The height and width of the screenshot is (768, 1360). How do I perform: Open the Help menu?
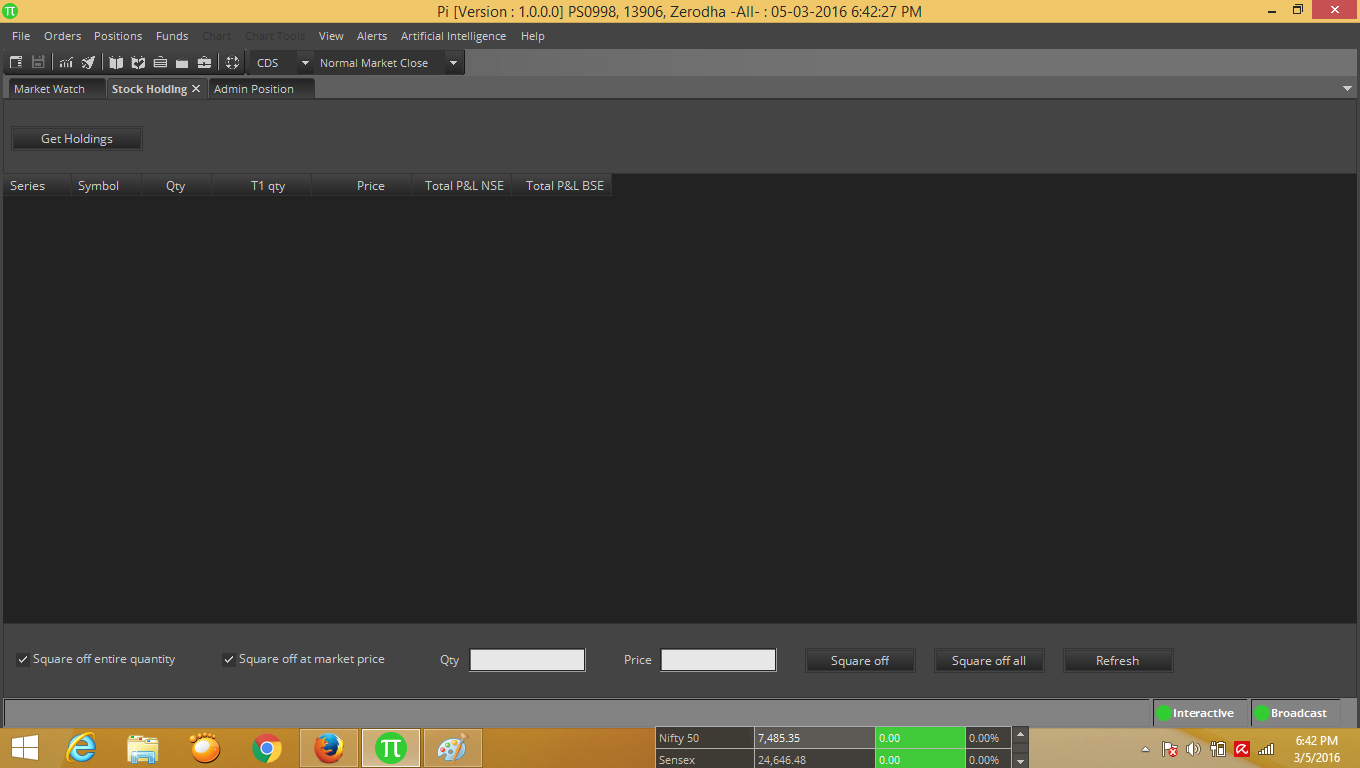click(x=533, y=36)
